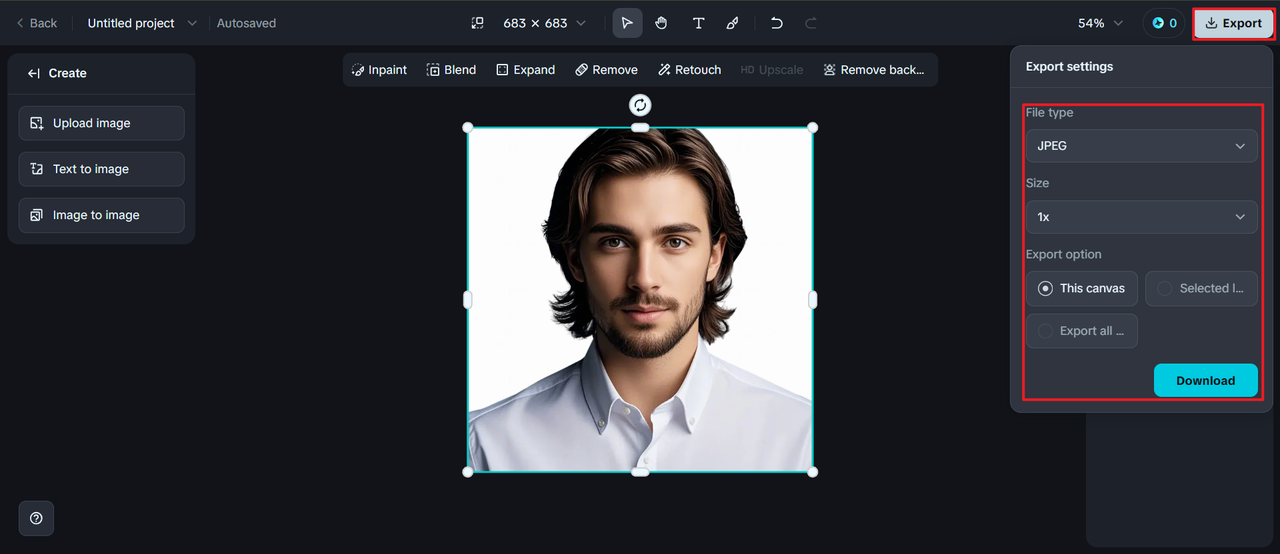Activate the Retouch tool
The height and width of the screenshot is (554, 1280).
point(689,70)
